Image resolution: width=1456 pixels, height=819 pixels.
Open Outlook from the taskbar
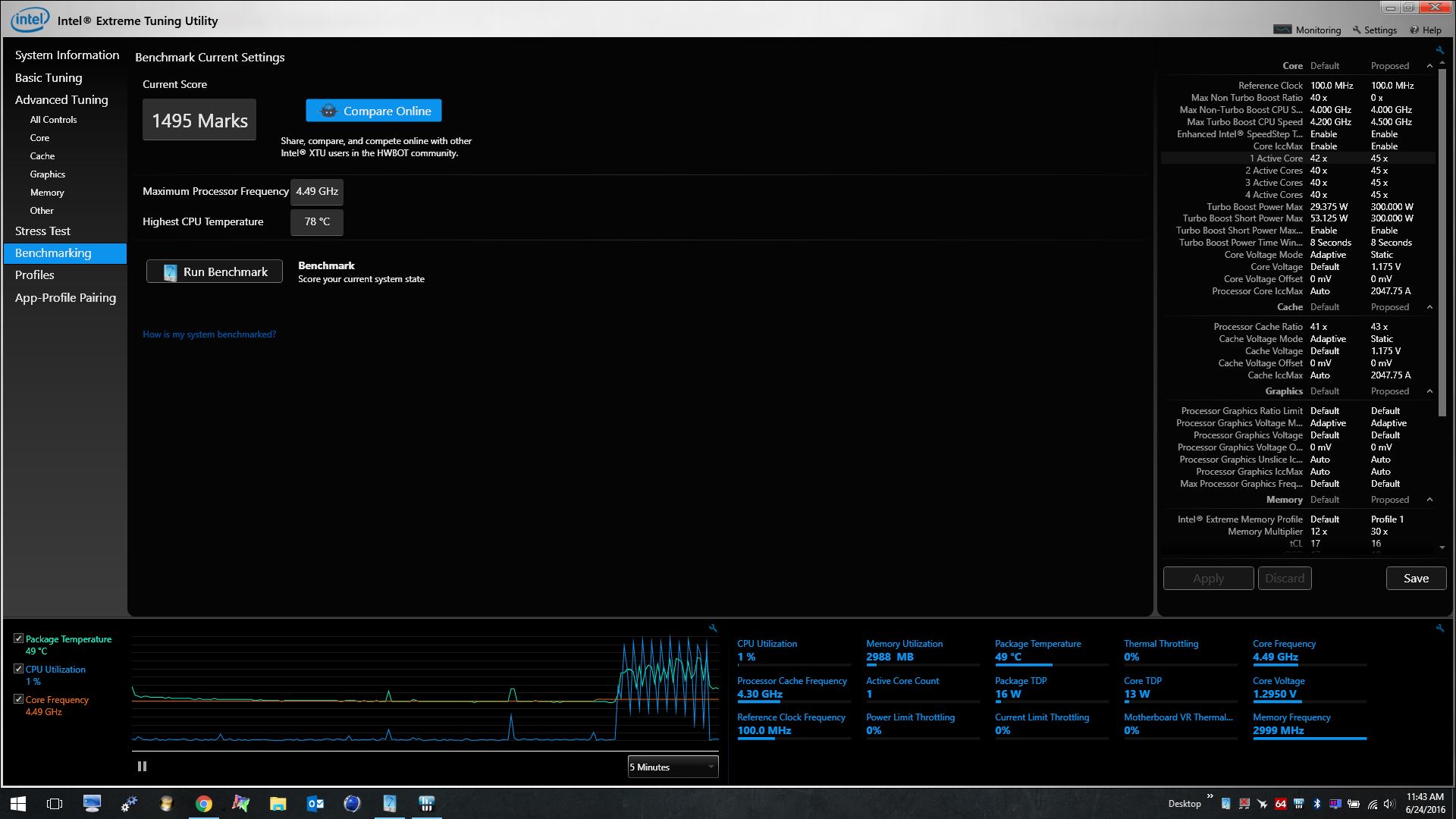[x=315, y=804]
